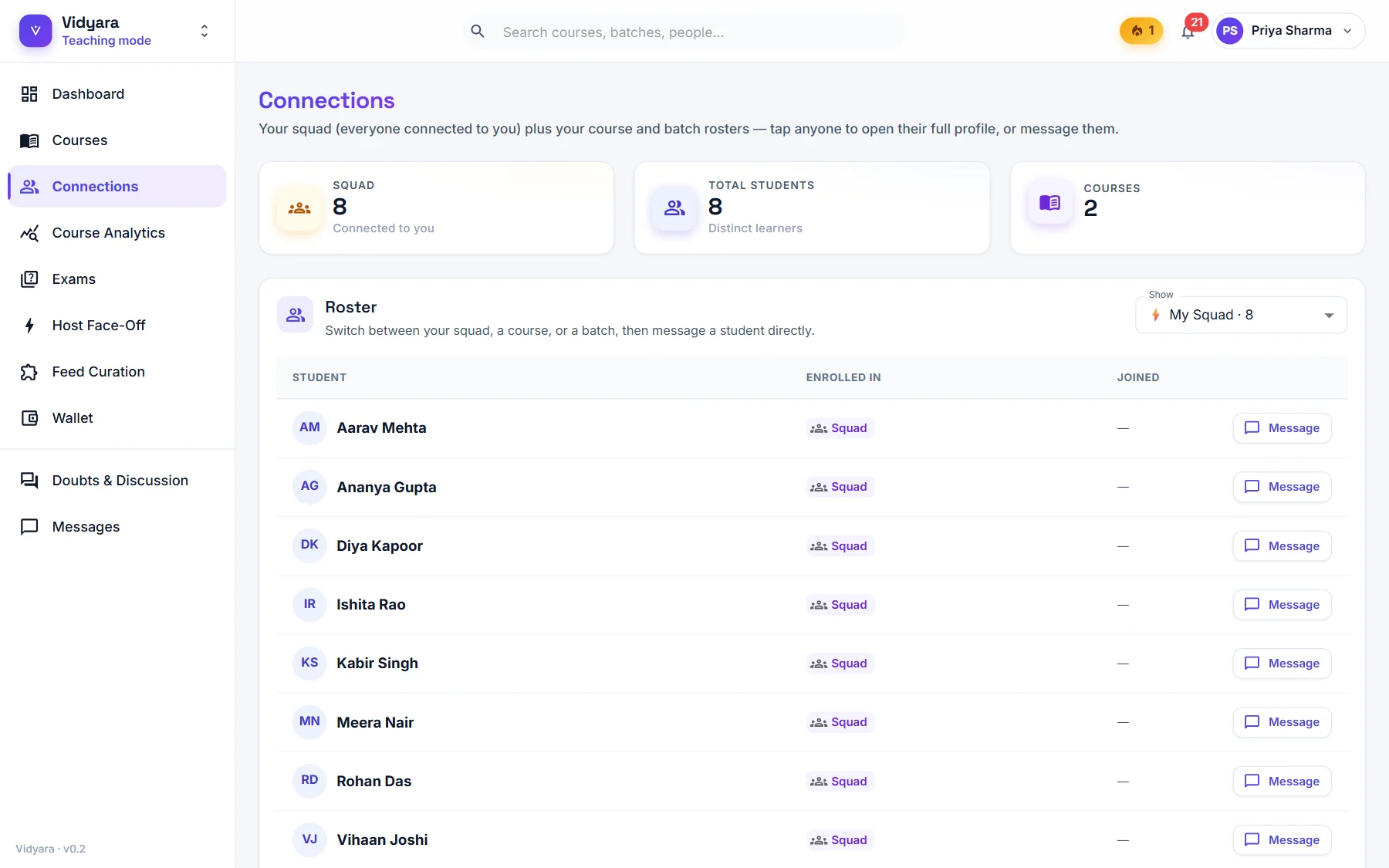Open Course Analytics page
Image resolution: width=1389 pixels, height=868 pixels.
(x=117, y=233)
